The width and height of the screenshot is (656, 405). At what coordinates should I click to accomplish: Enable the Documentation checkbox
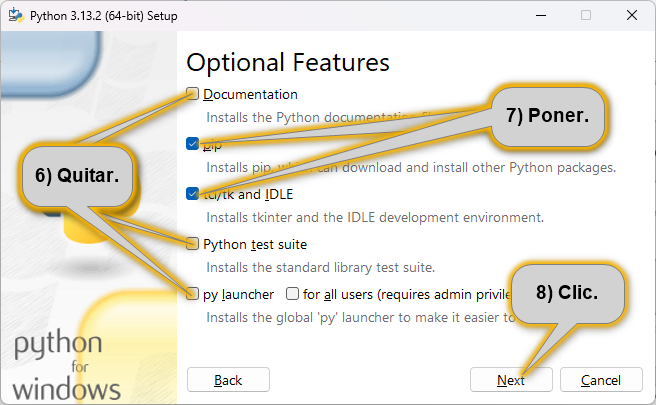point(192,94)
